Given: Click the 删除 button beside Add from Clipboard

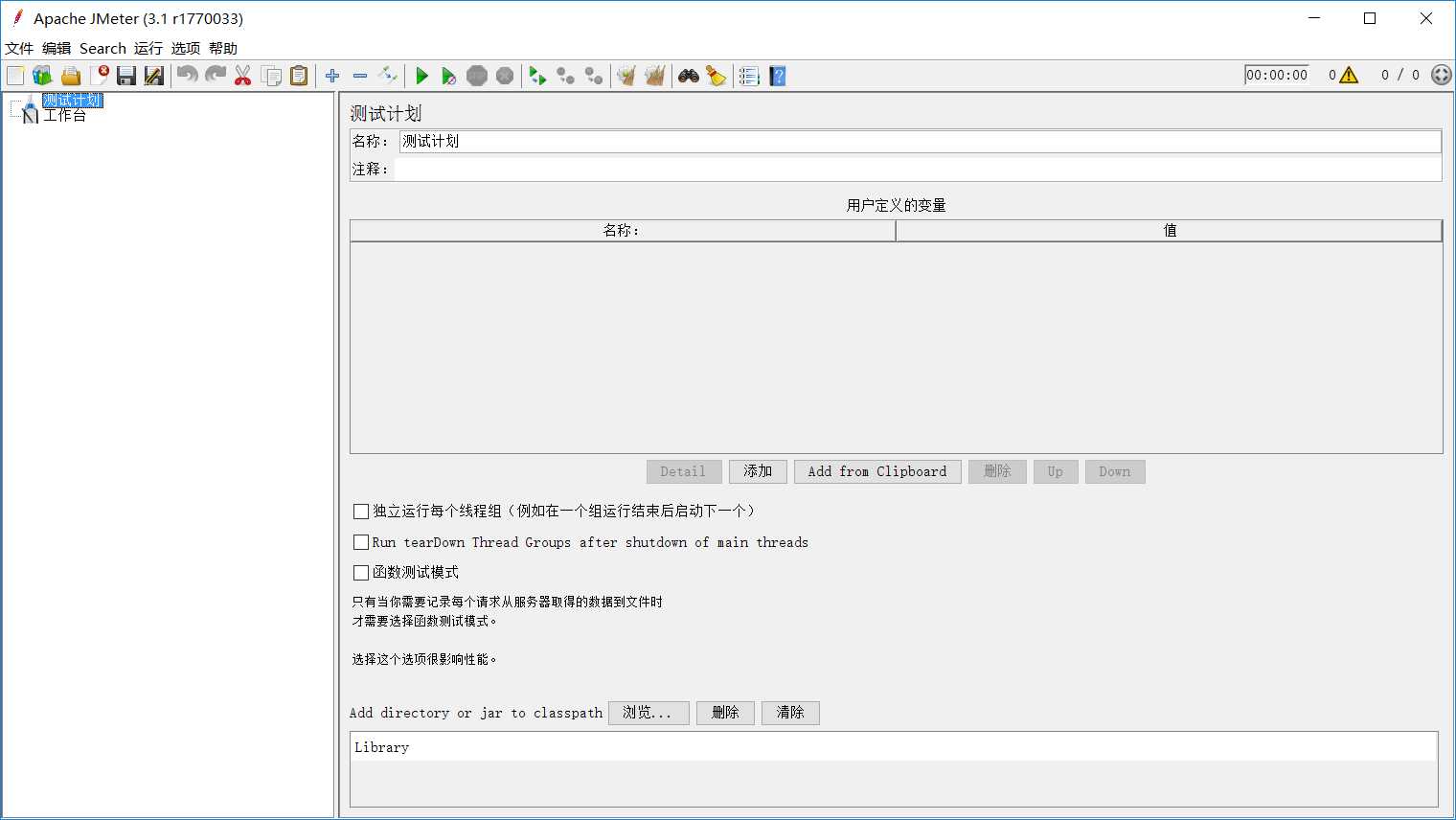Looking at the screenshot, I should tap(997, 471).
